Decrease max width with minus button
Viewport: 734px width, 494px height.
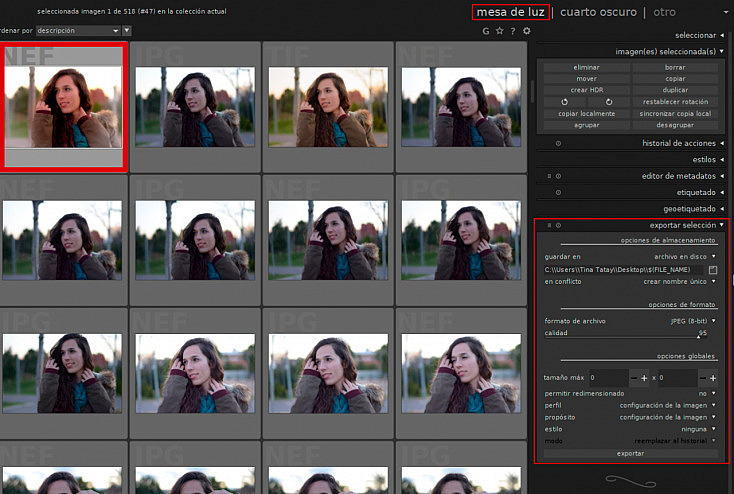(634, 378)
